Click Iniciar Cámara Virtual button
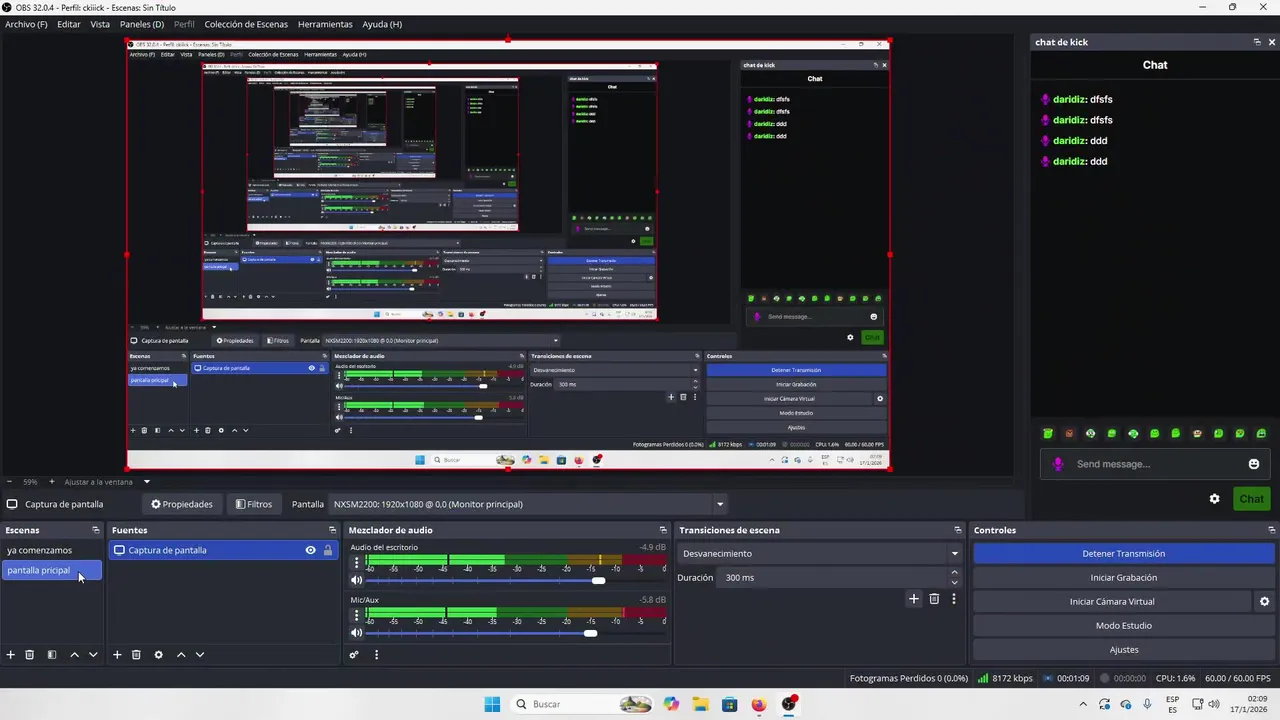1280x720 pixels. pos(1112,602)
